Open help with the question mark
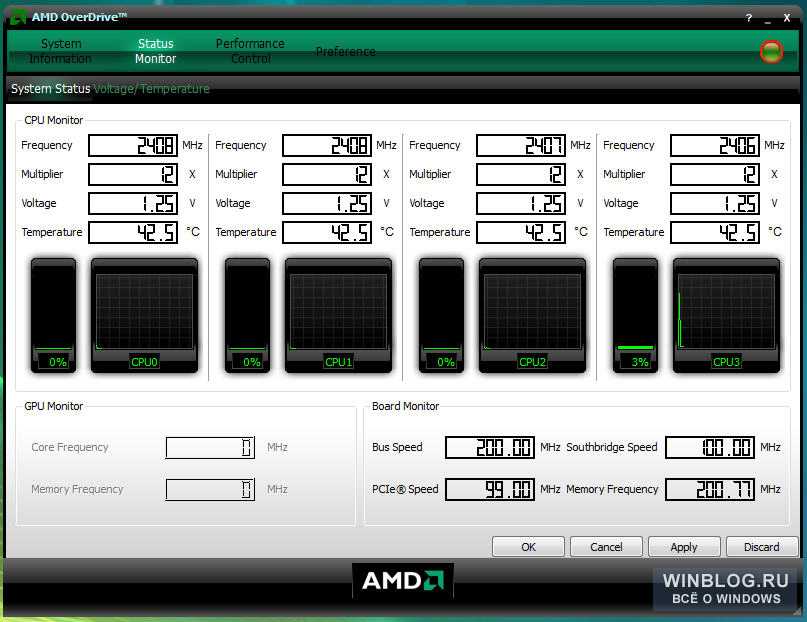807x622 pixels. [x=749, y=18]
